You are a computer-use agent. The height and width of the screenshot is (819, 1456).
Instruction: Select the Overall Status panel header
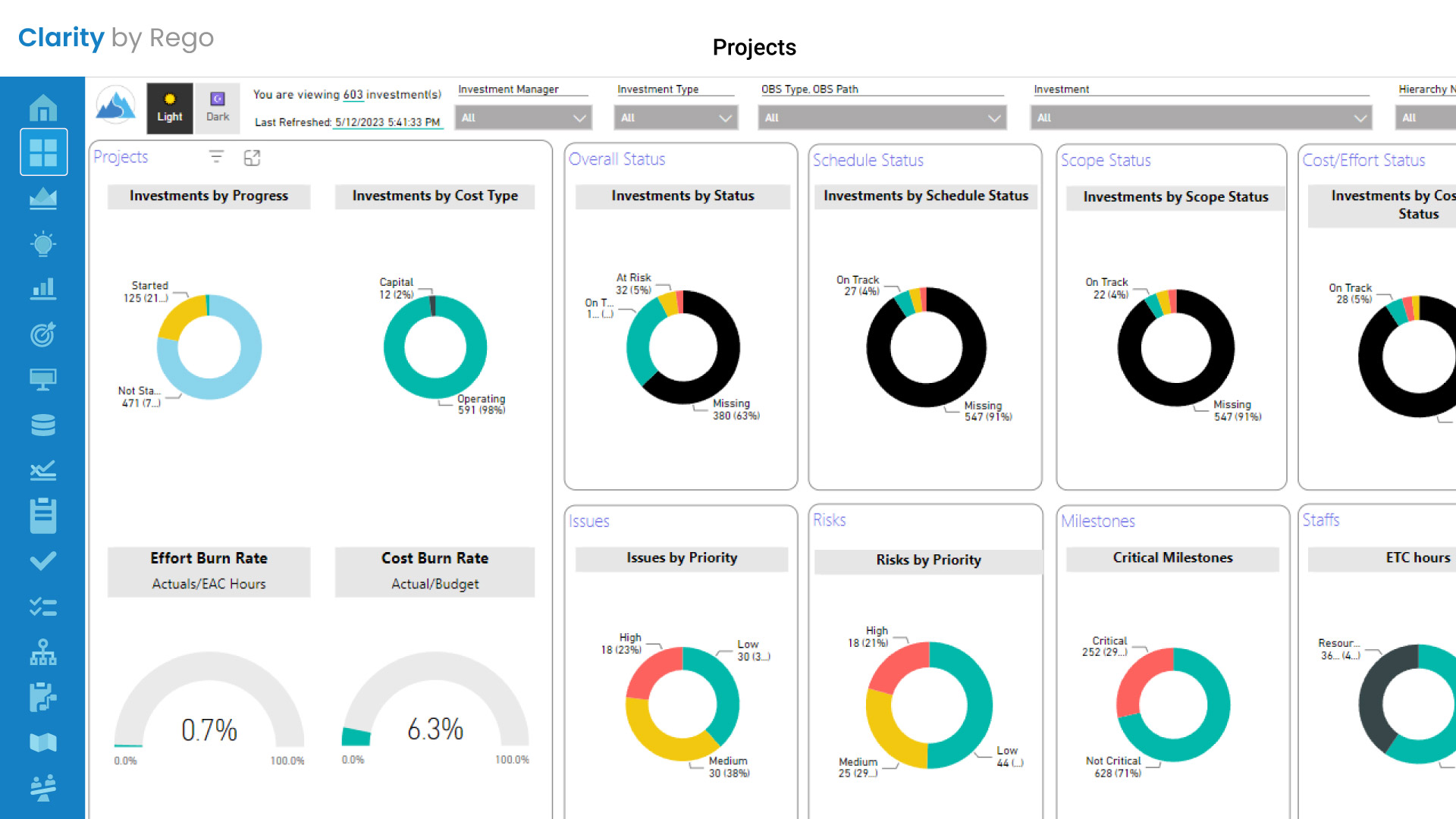[617, 159]
